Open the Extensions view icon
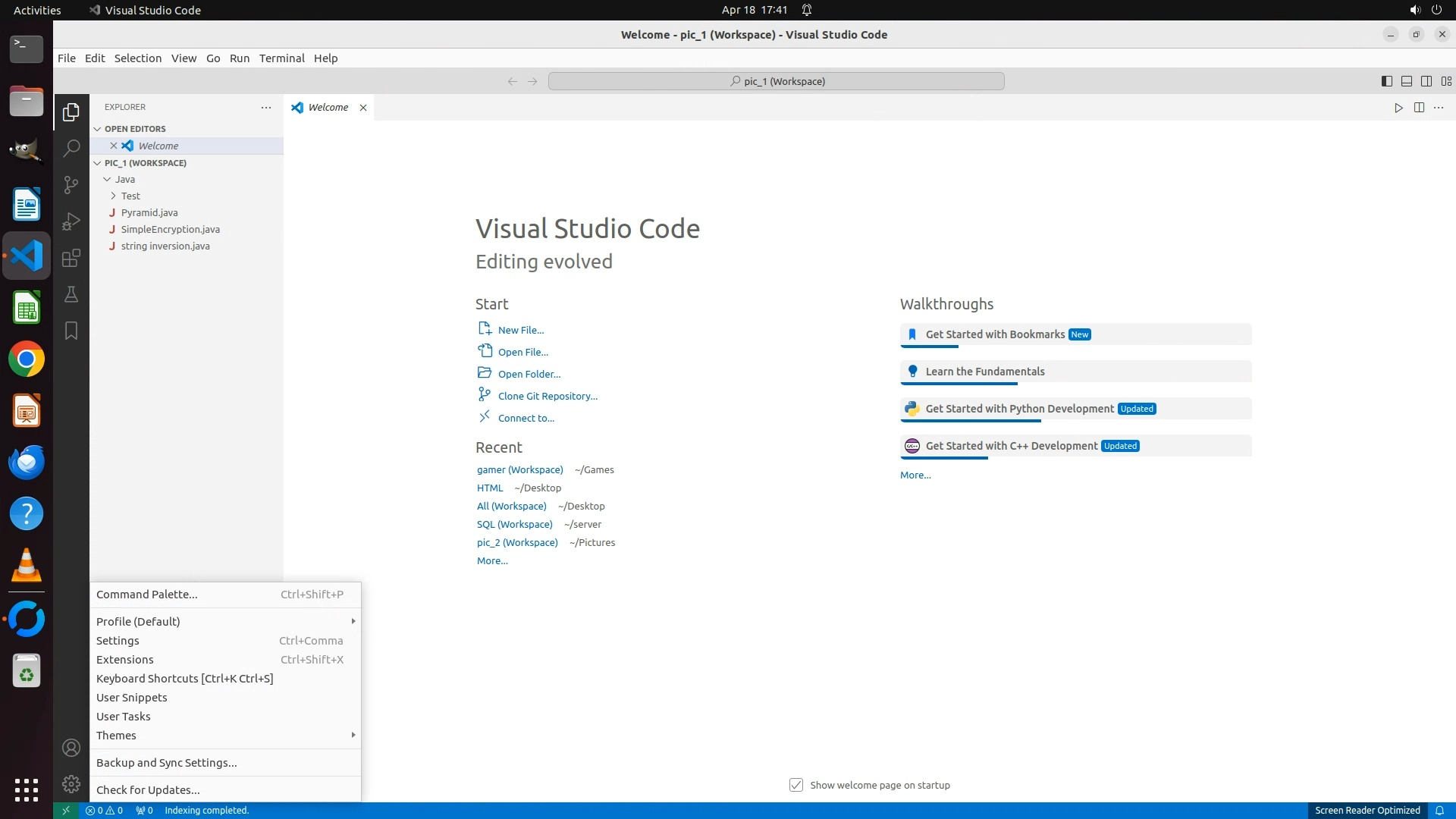 (x=71, y=258)
